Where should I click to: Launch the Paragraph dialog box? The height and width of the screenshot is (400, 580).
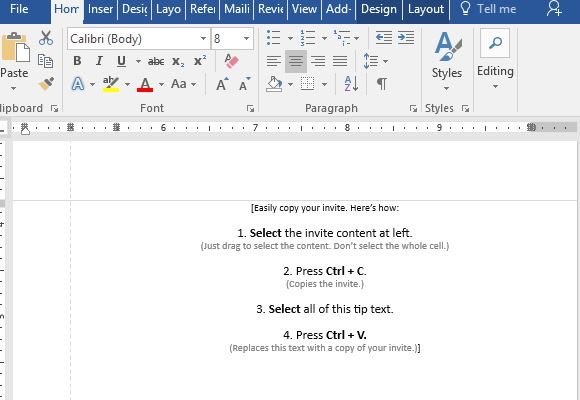413,108
